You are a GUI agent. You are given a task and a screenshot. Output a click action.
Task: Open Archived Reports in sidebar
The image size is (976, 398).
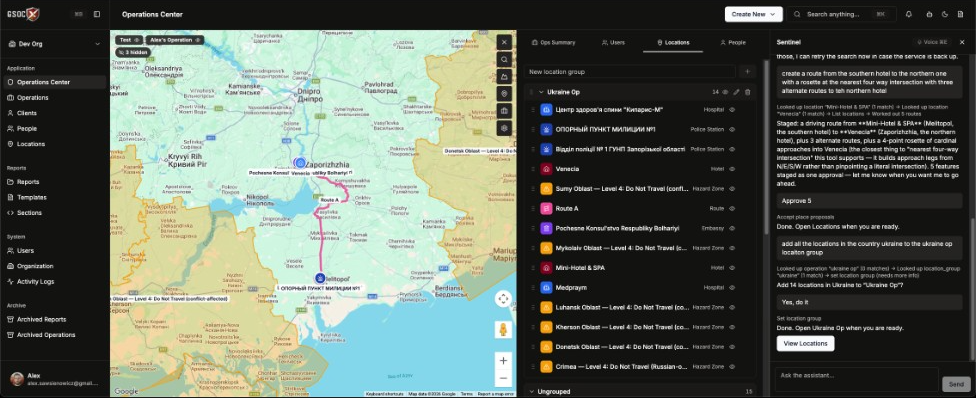54,320
